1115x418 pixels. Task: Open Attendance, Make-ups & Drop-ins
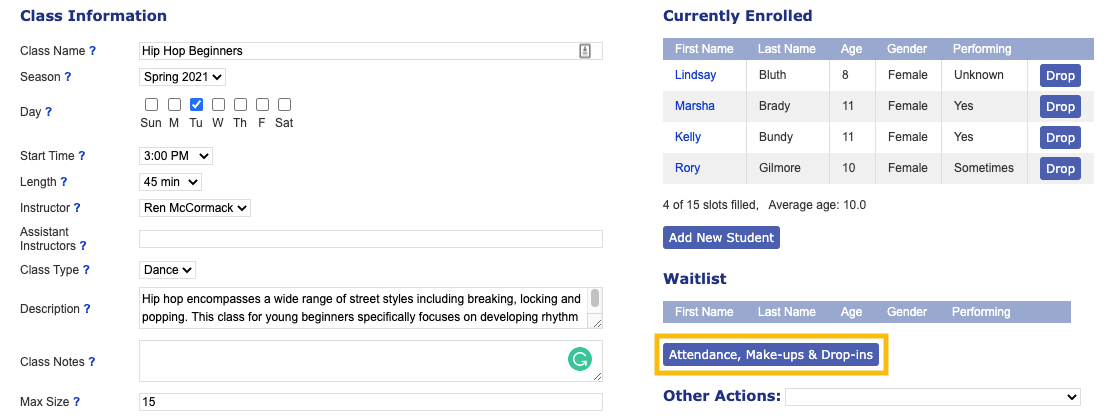[770, 355]
